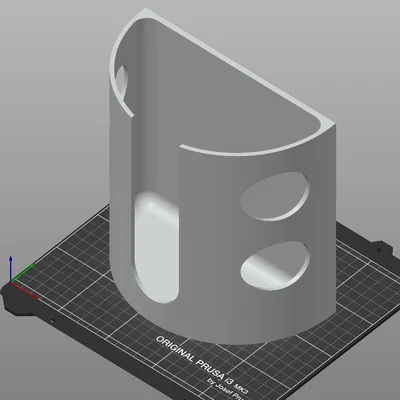Viewport: 400px width, 400px height.
Task: Click the axis origin point at the bed corner
Action: [x=11, y=282]
